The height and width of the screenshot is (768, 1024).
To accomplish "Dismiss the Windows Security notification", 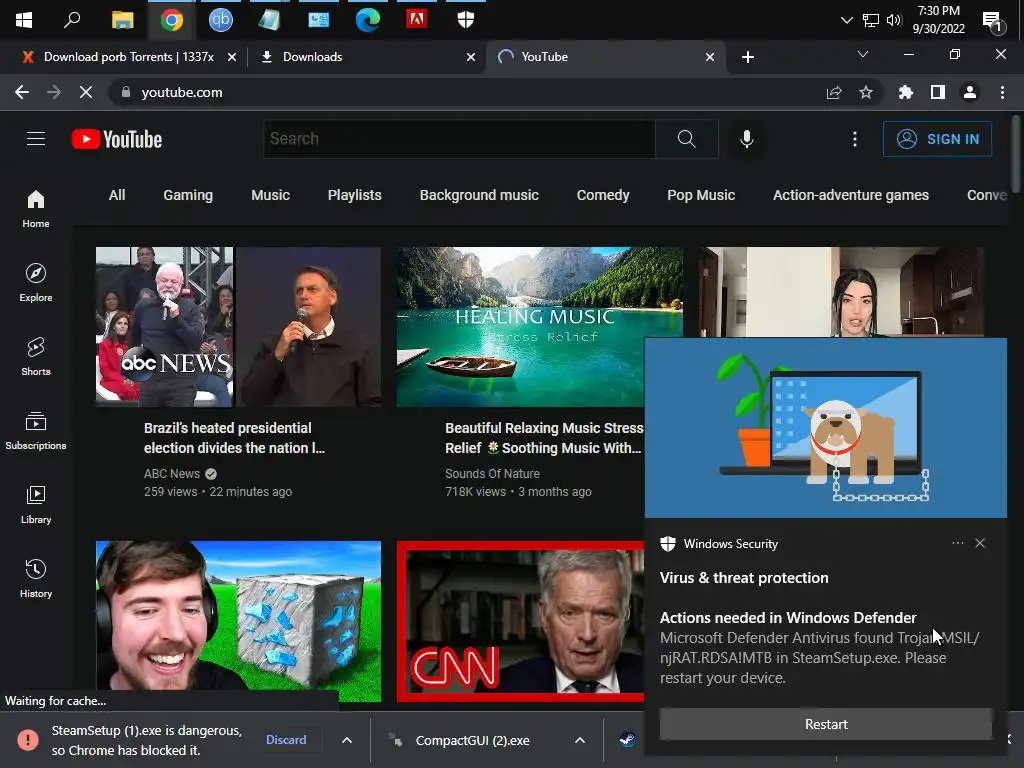I will tap(980, 543).
